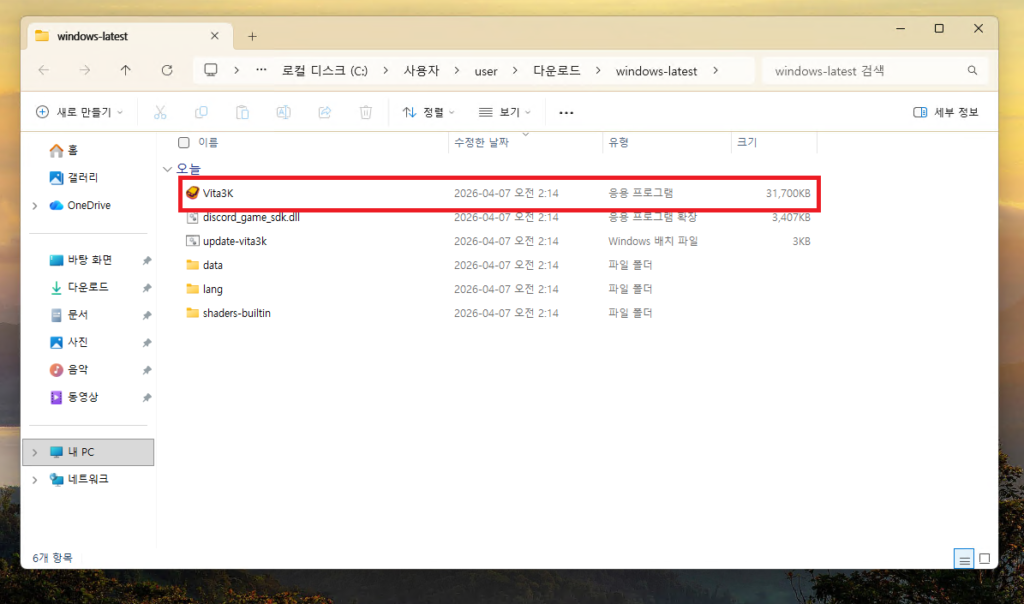This screenshot has height=604, width=1024.
Task: Click the Cut scissors icon in toolbar
Action: pyautogui.click(x=160, y=112)
